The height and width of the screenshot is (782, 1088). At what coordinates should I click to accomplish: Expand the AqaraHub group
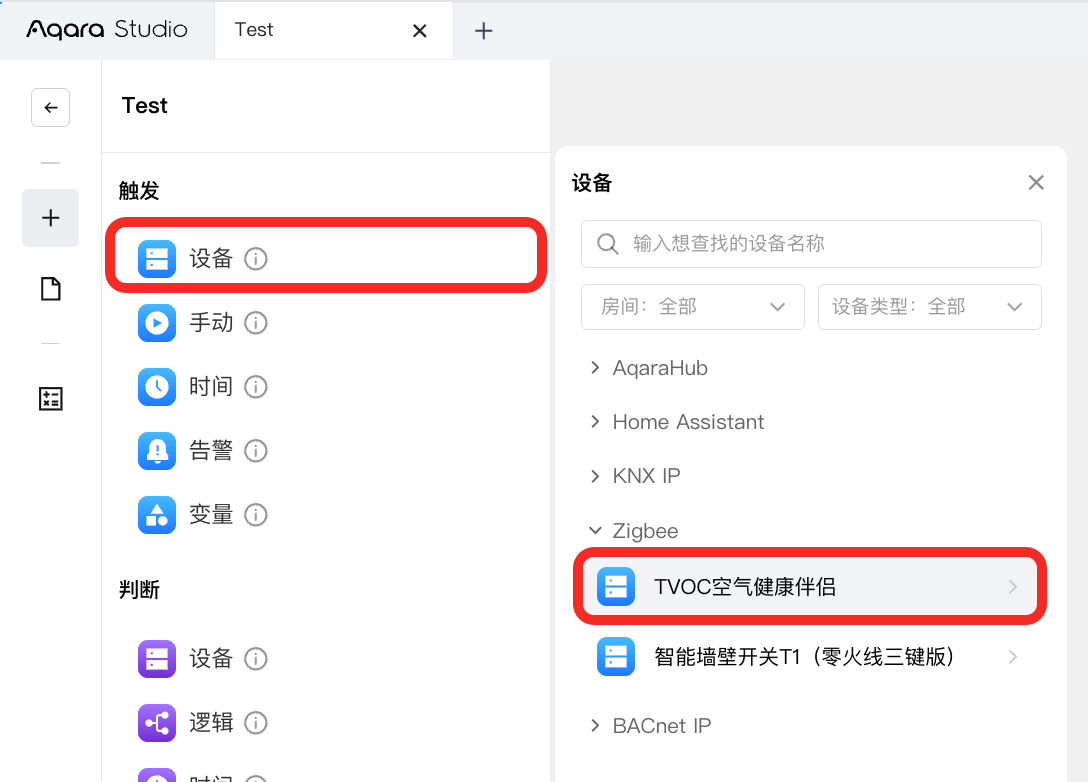coord(595,368)
